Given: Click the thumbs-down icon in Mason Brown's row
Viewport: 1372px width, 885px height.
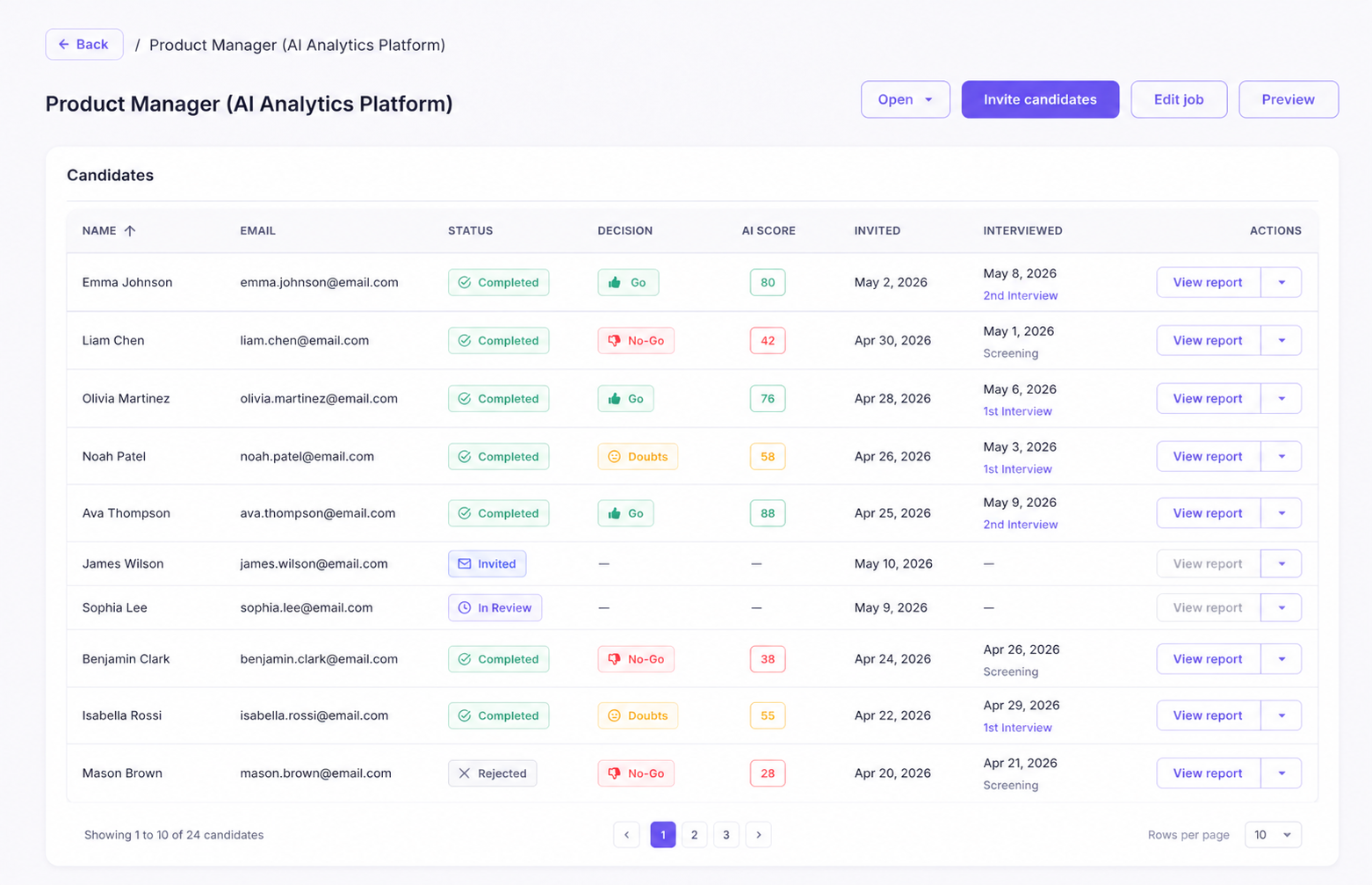Looking at the screenshot, I should pos(615,773).
